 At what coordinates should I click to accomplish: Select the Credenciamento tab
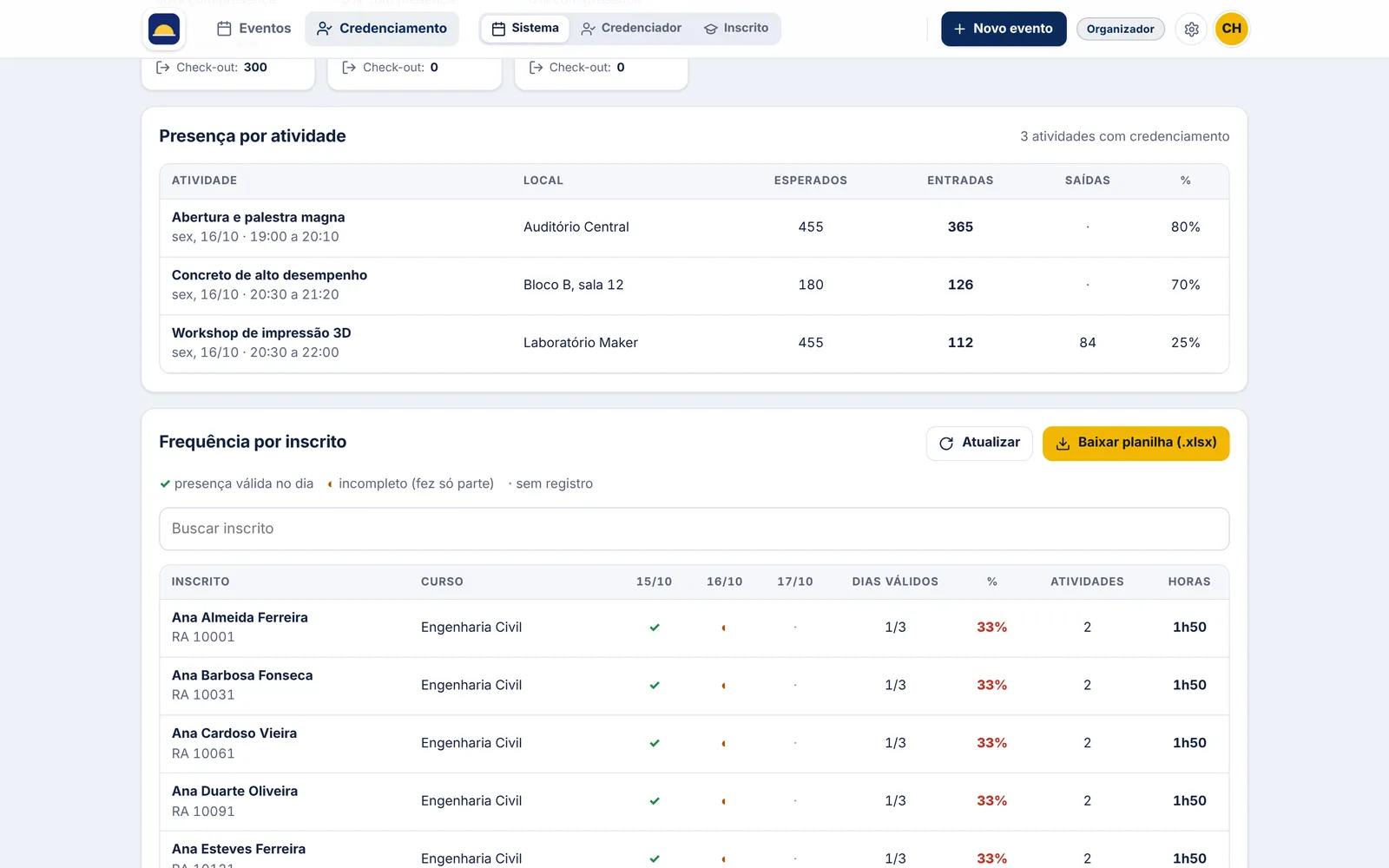point(382,29)
